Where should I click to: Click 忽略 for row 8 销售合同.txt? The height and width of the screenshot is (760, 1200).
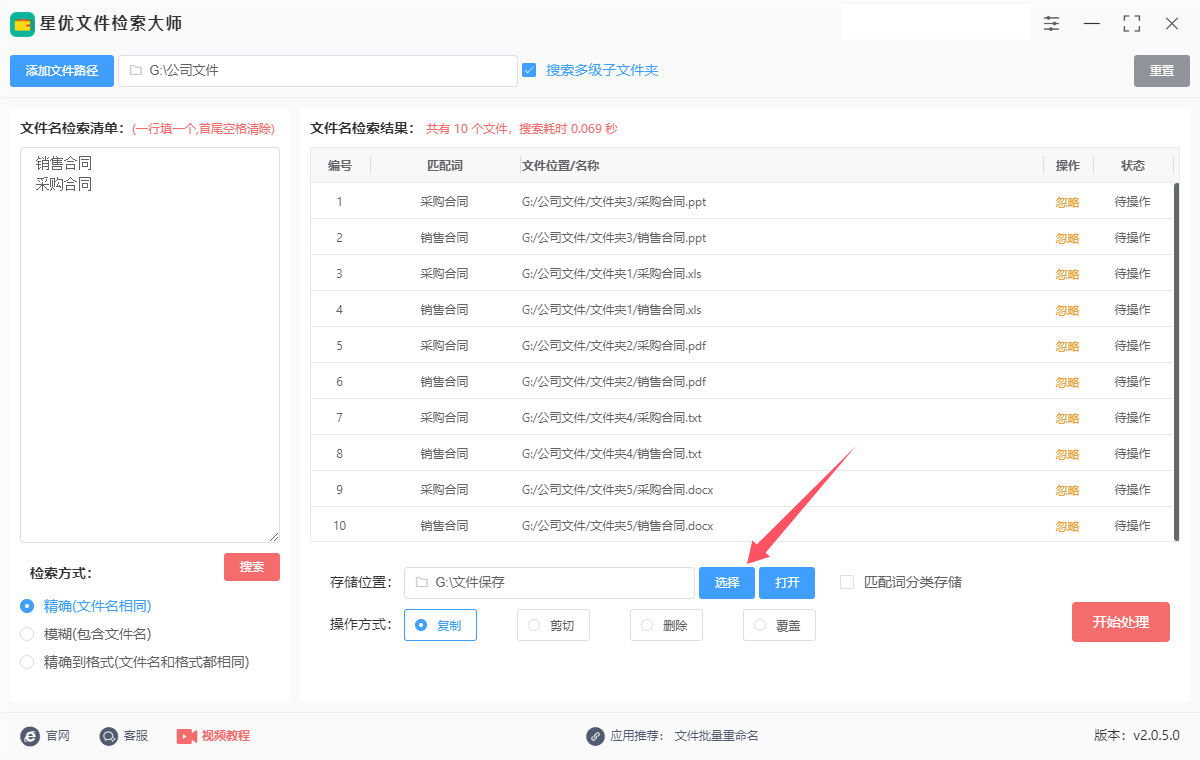(1067, 454)
